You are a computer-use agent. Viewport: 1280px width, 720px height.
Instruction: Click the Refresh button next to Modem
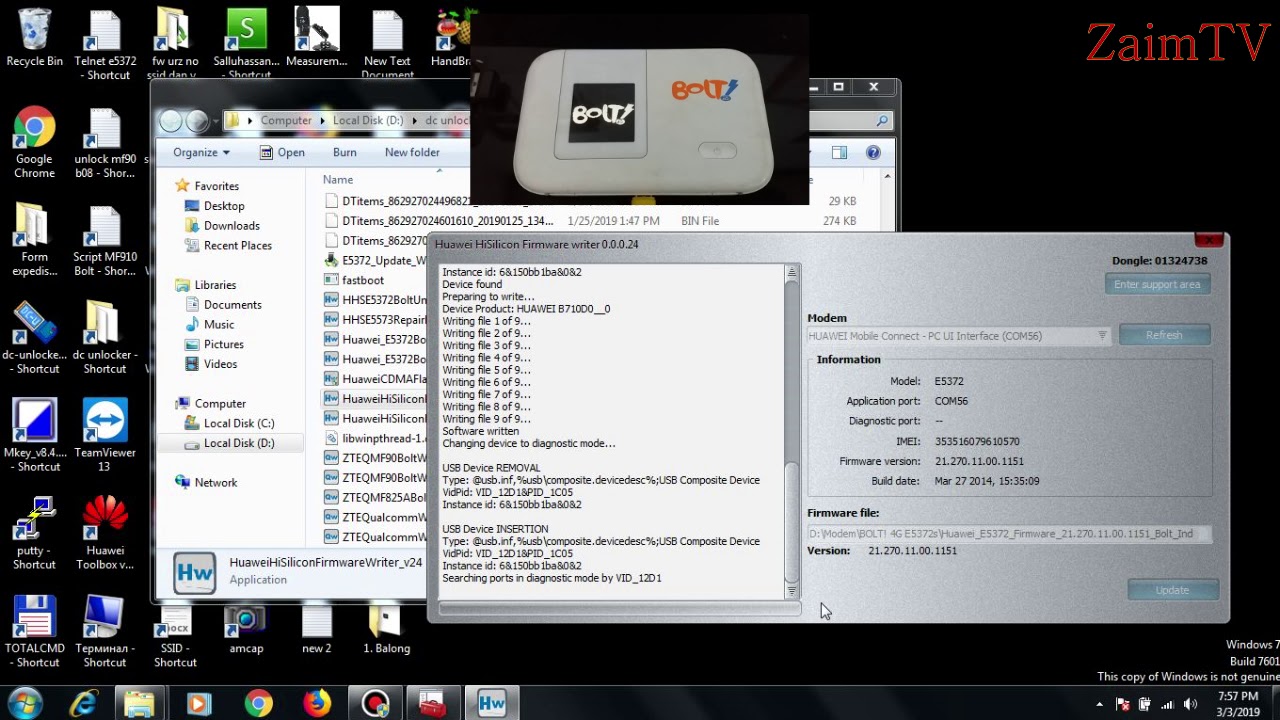1164,335
